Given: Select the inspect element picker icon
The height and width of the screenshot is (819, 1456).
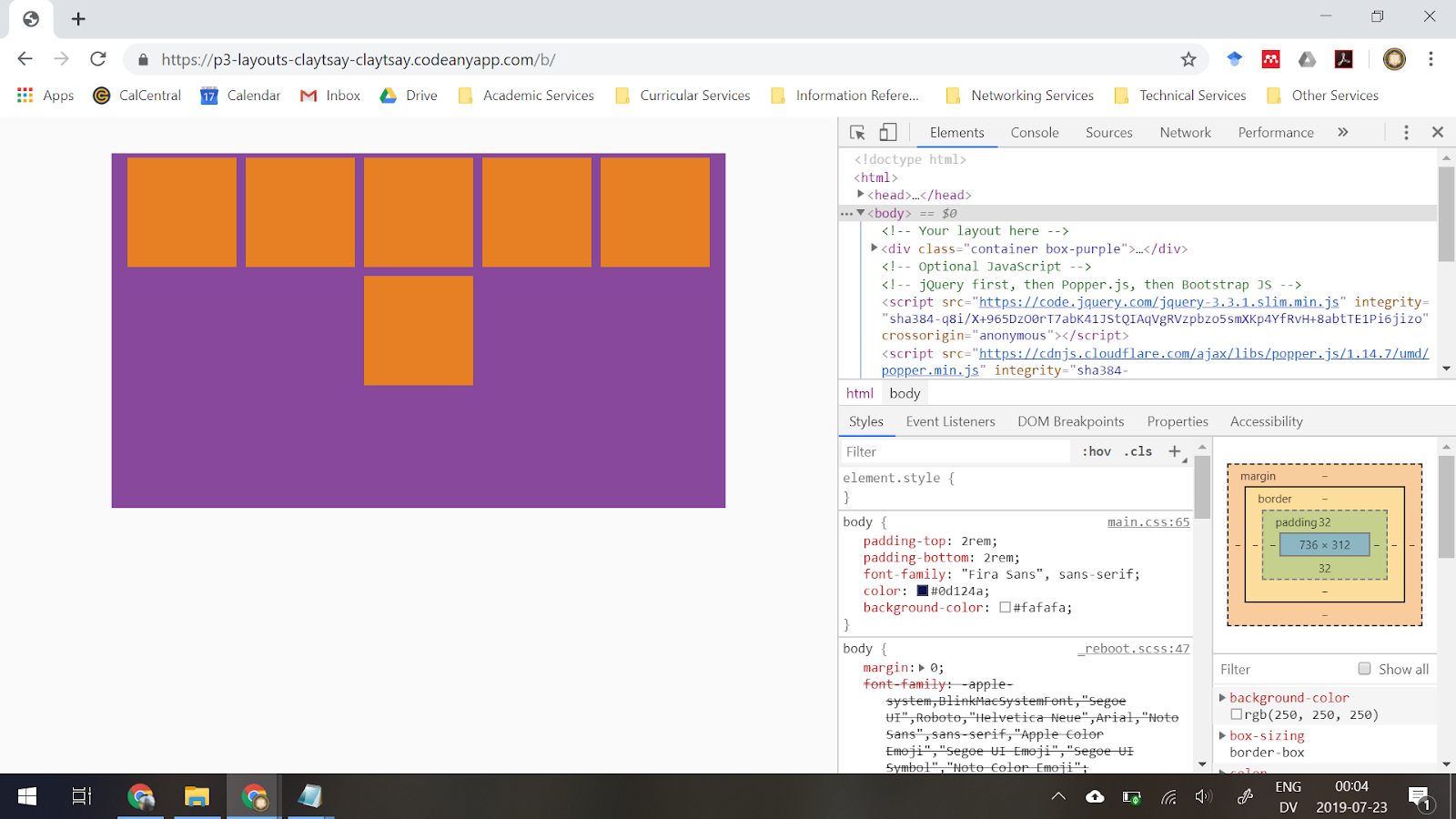Looking at the screenshot, I should click(x=857, y=133).
